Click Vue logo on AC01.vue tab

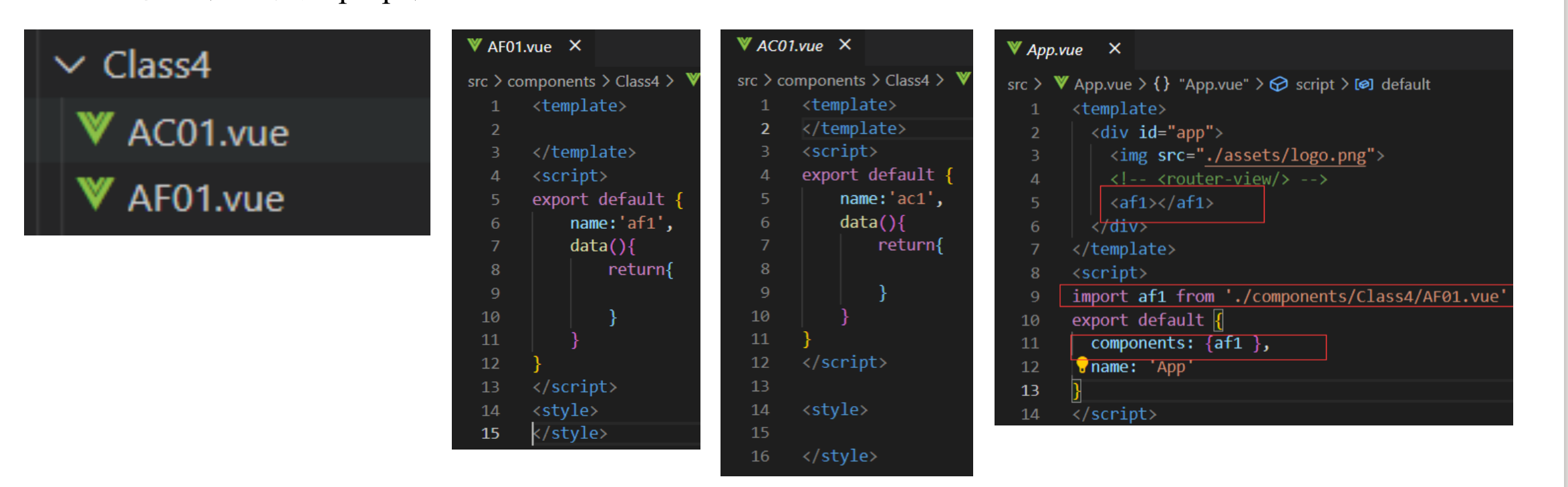tap(744, 44)
